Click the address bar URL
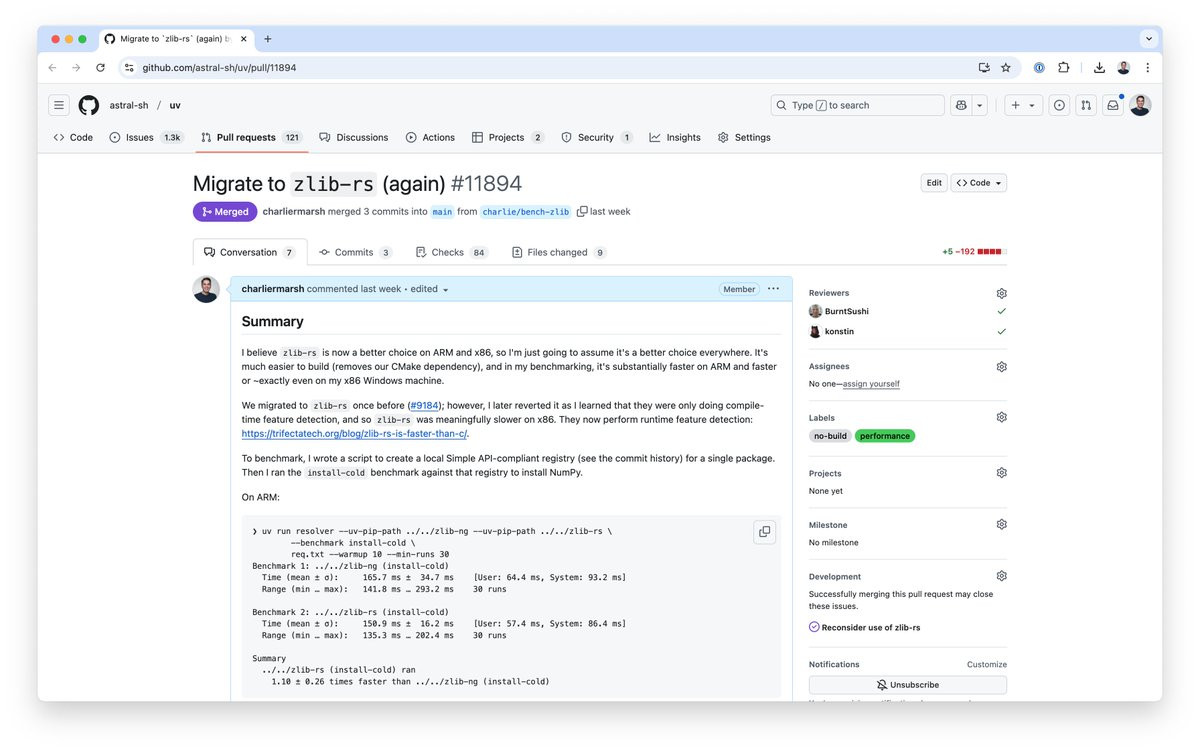1200x751 pixels. [x=219, y=68]
